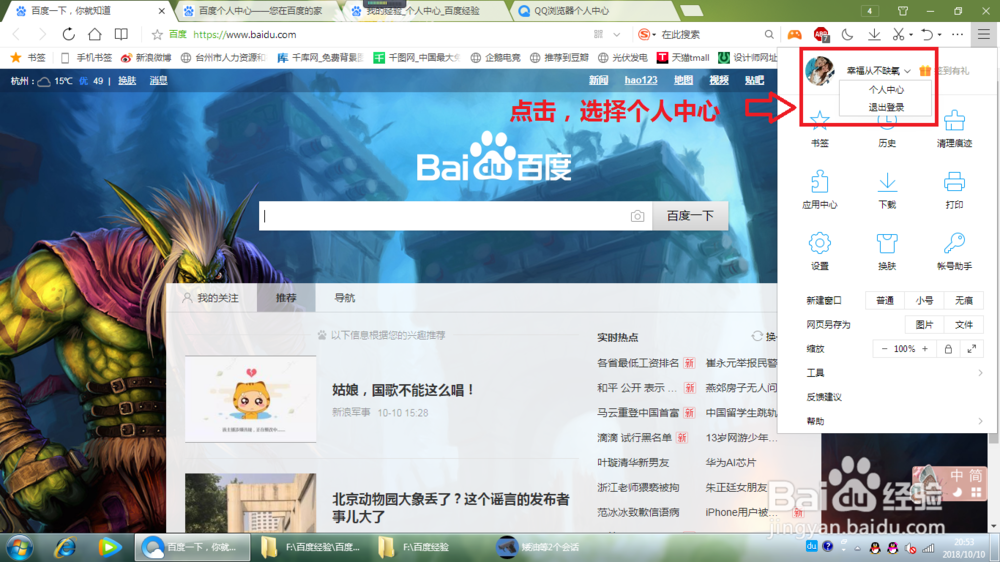Switch to 百度个人中心 browser tab
Screen dimensions: 1000x562
258,11
